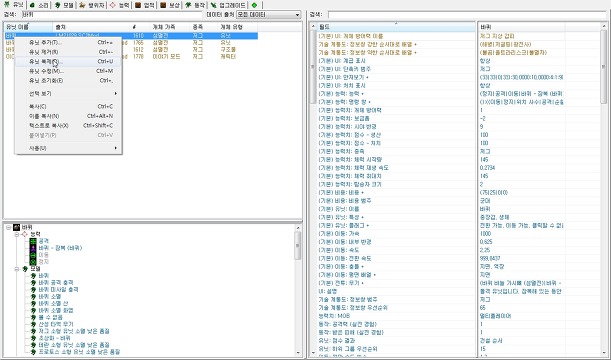
Task: Expand the 사용 submenu in context menu
Action: click(68, 148)
